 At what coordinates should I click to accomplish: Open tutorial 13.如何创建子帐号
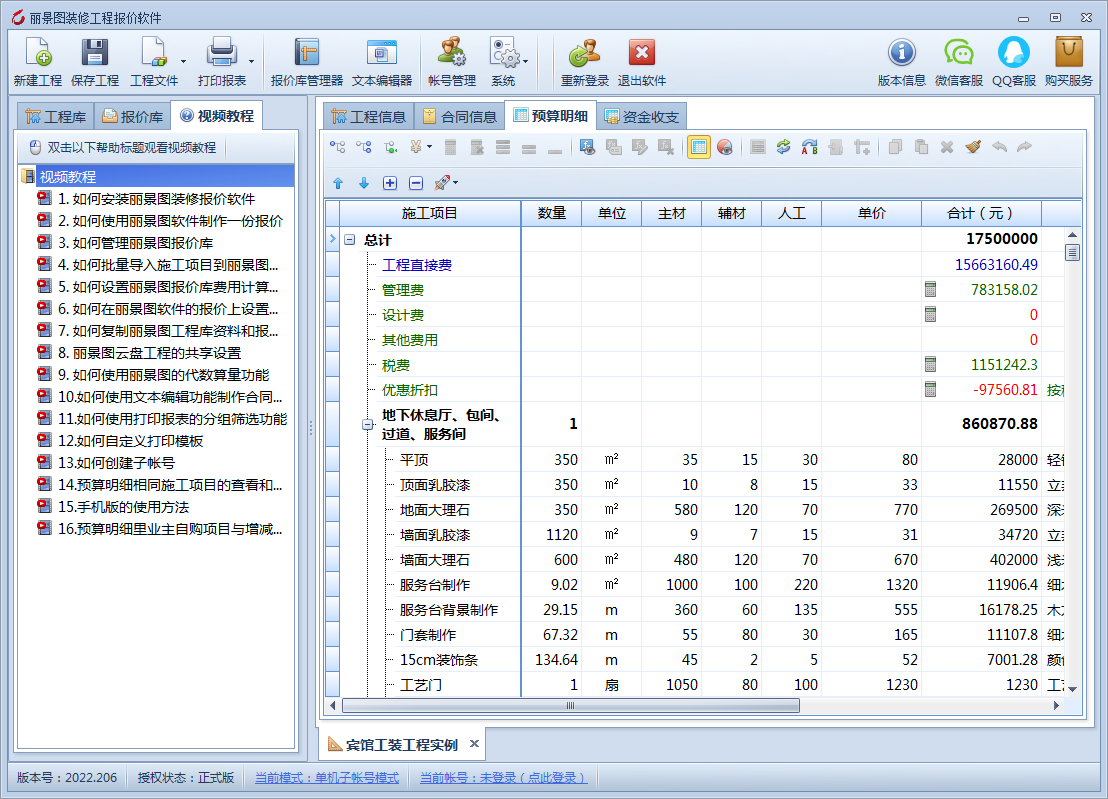tap(115, 462)
